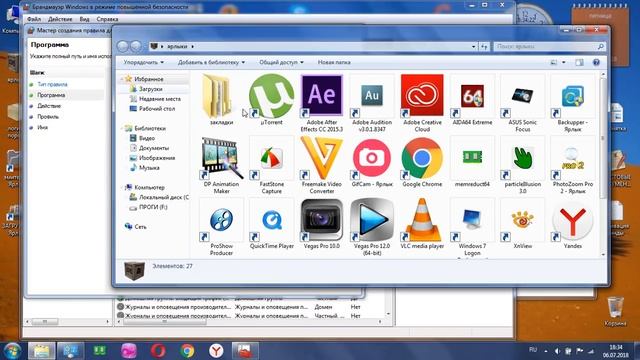640x360 pixels.
Task: Select the ASUS Sonic Focus shortcut
Action: click(522, 103)
